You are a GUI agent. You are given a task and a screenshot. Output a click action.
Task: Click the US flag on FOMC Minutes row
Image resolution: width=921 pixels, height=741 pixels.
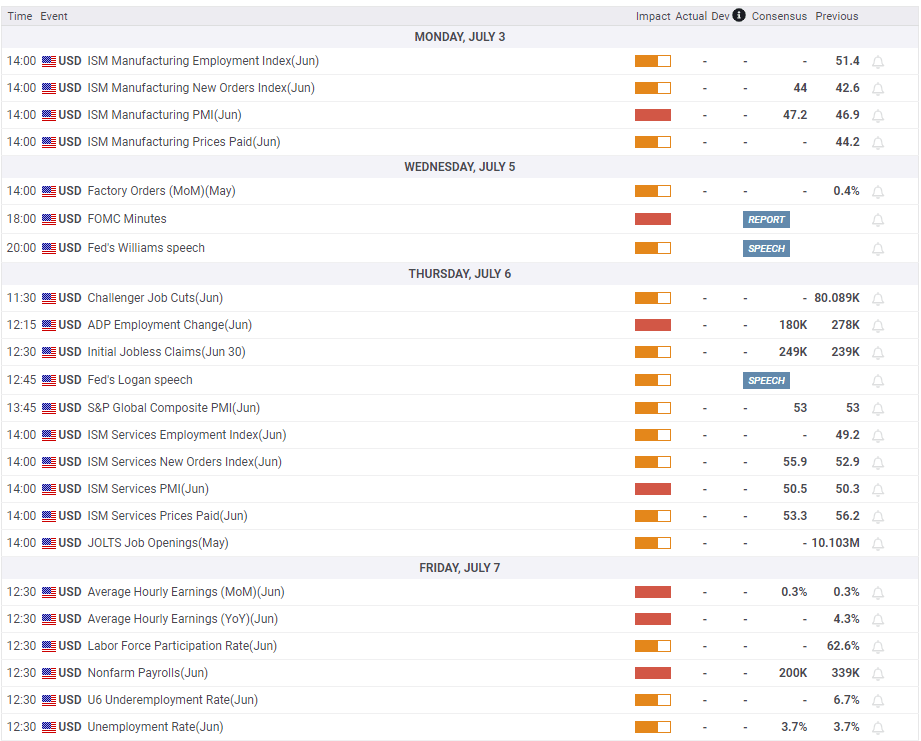click(x=49, y=220)
